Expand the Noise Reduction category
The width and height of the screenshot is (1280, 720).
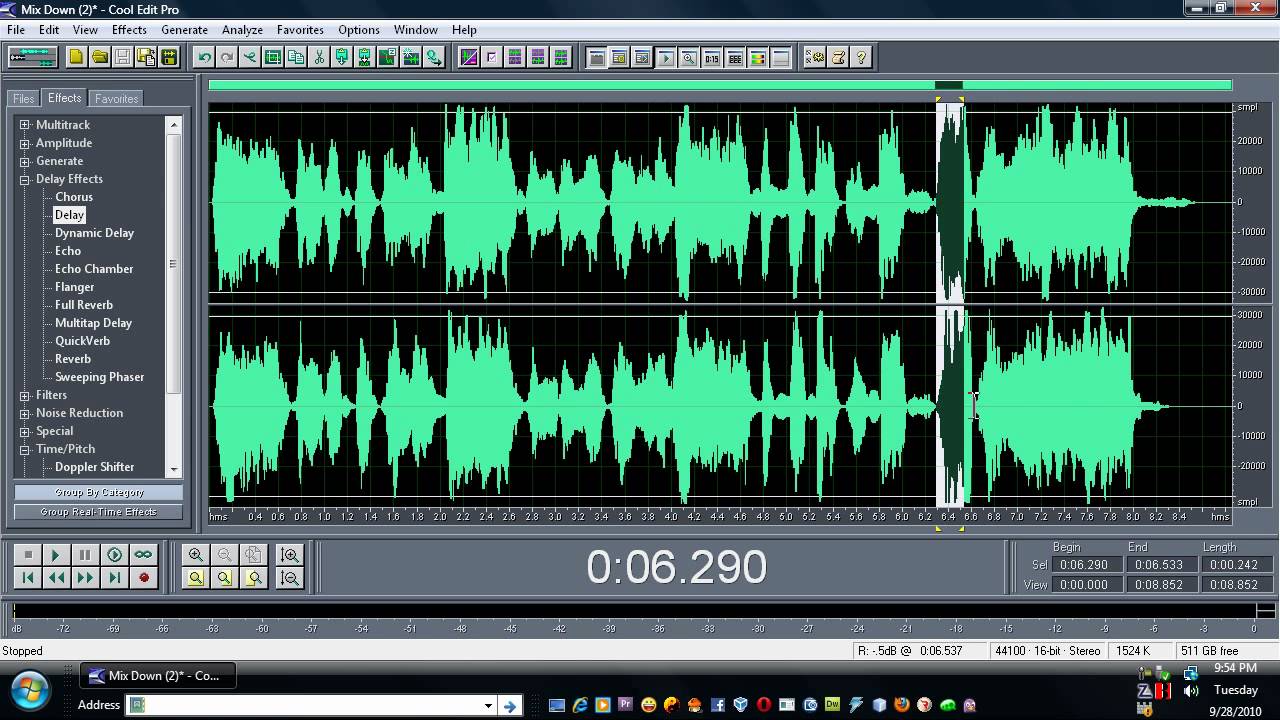click(25, 413)
